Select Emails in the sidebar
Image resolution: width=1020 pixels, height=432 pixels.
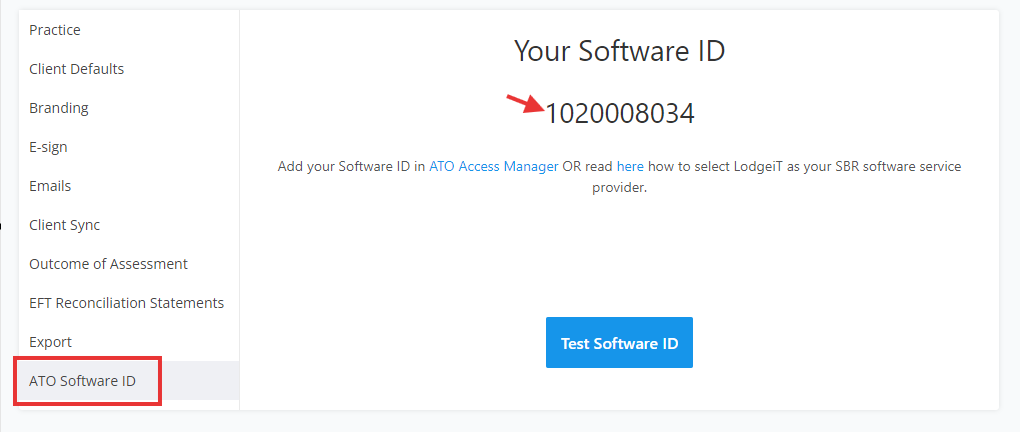(x=129, y=186)
